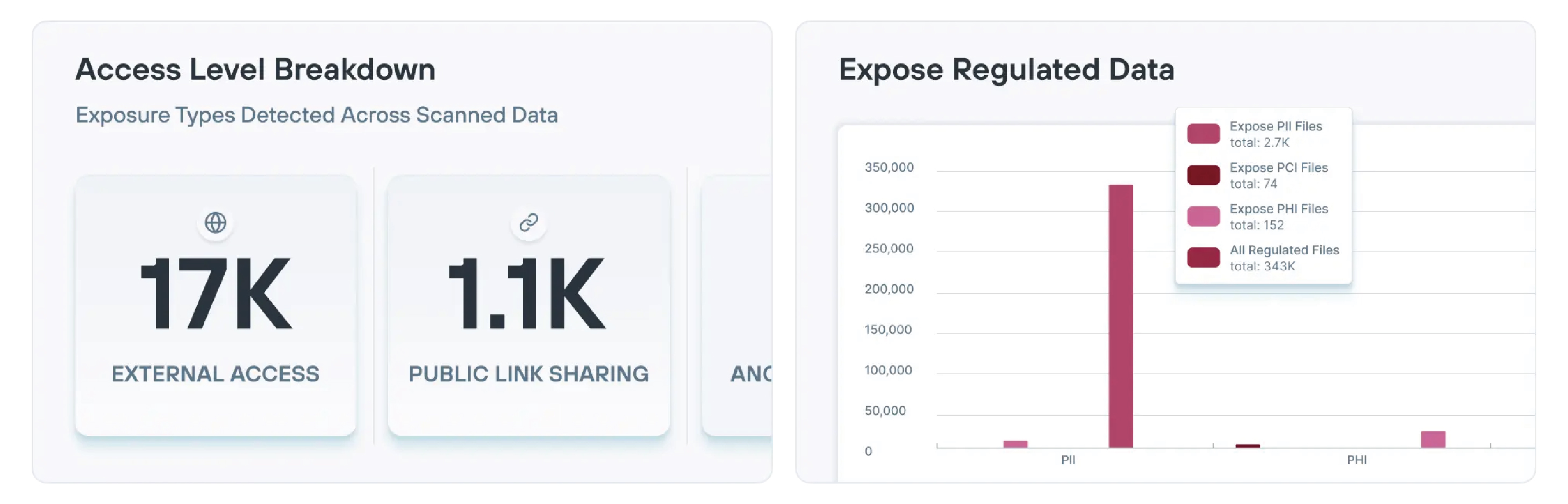
Task: Select the small pink PII bar
Action: 1015,444
